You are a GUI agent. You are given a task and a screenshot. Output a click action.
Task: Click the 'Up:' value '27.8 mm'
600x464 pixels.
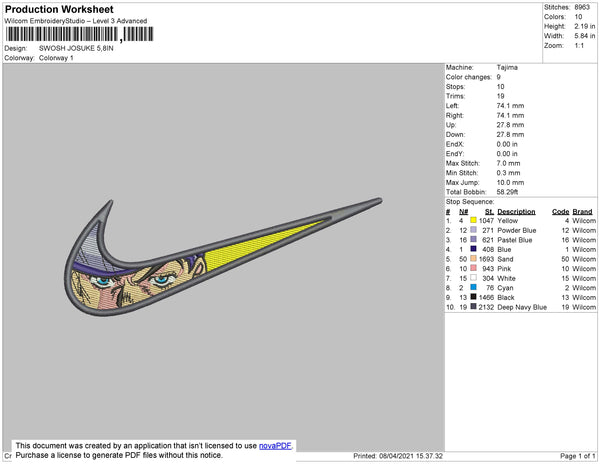point(510,125)
